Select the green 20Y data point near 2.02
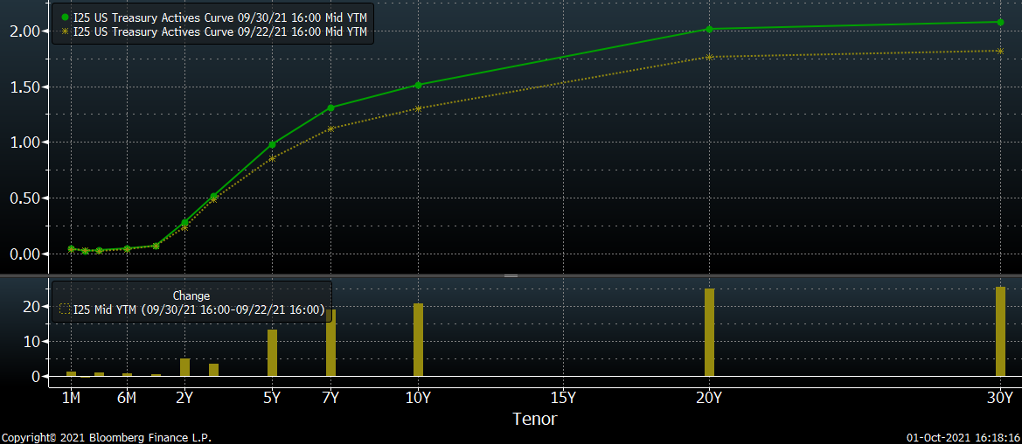This screenshot has height=444, width=1022. [709, 29]
